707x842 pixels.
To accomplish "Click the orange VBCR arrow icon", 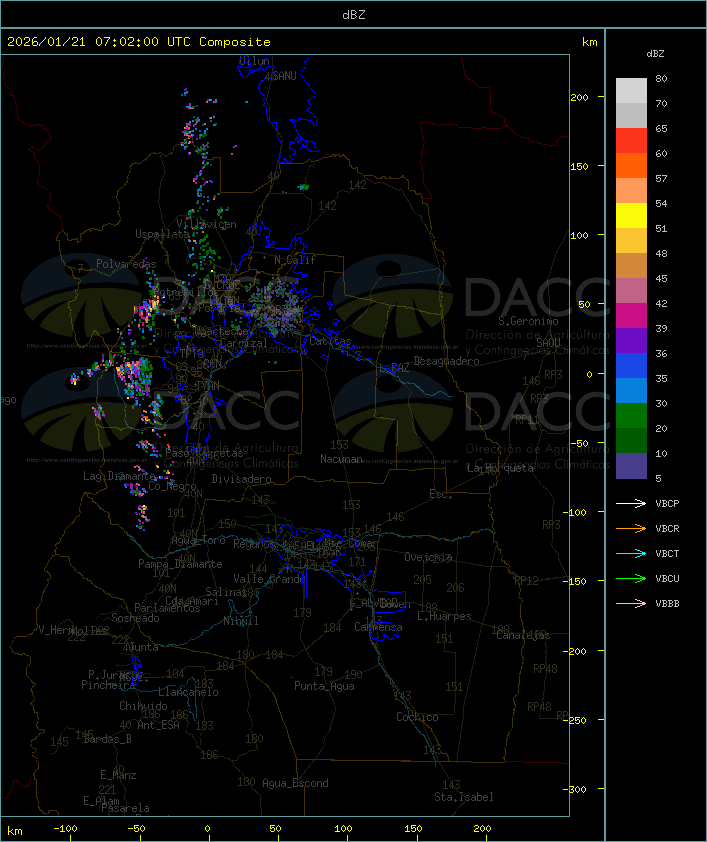I will [631, 528].
